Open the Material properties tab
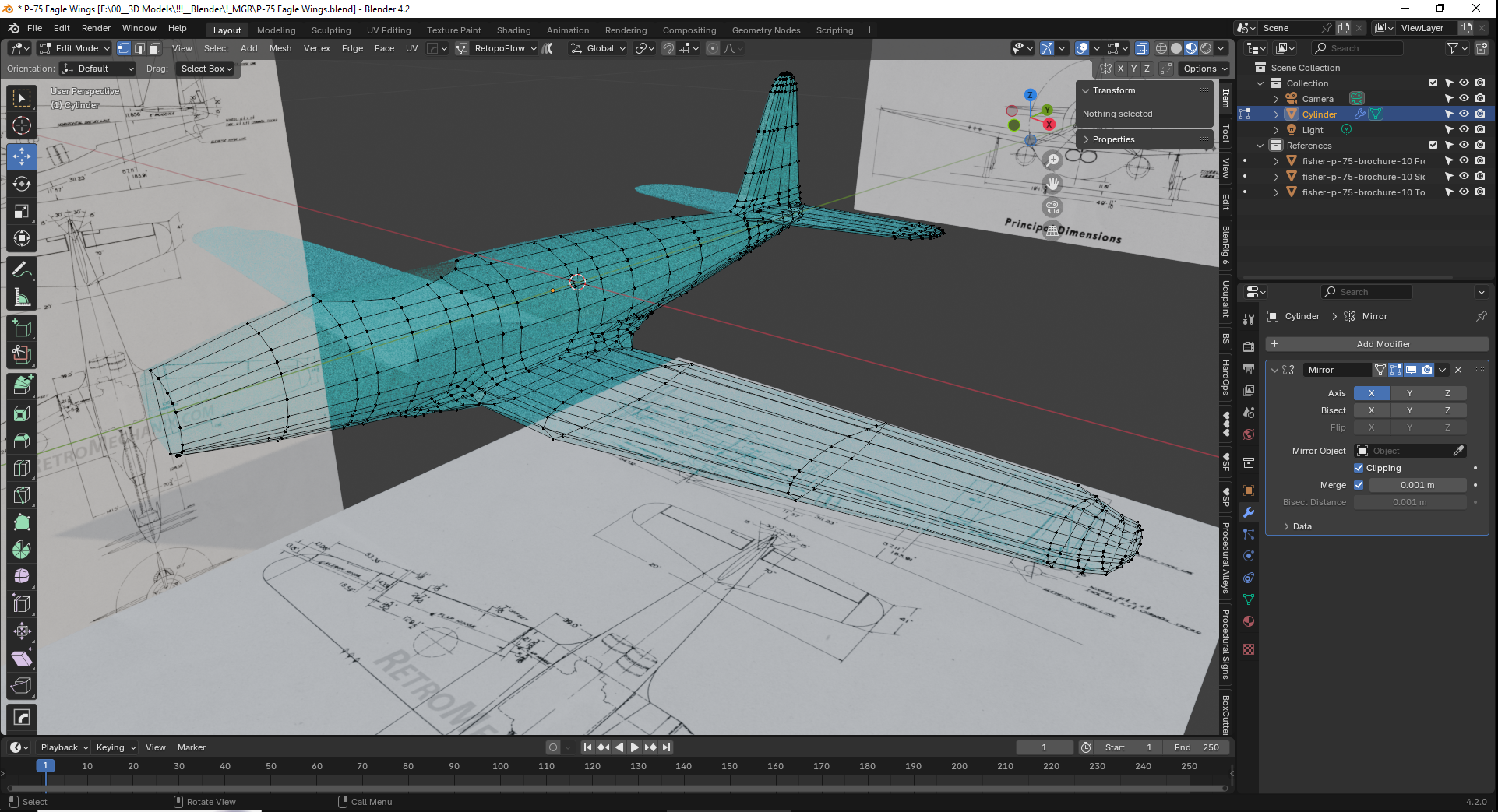Viewport: 1498px width, 812px height. tap(1249, 621)
